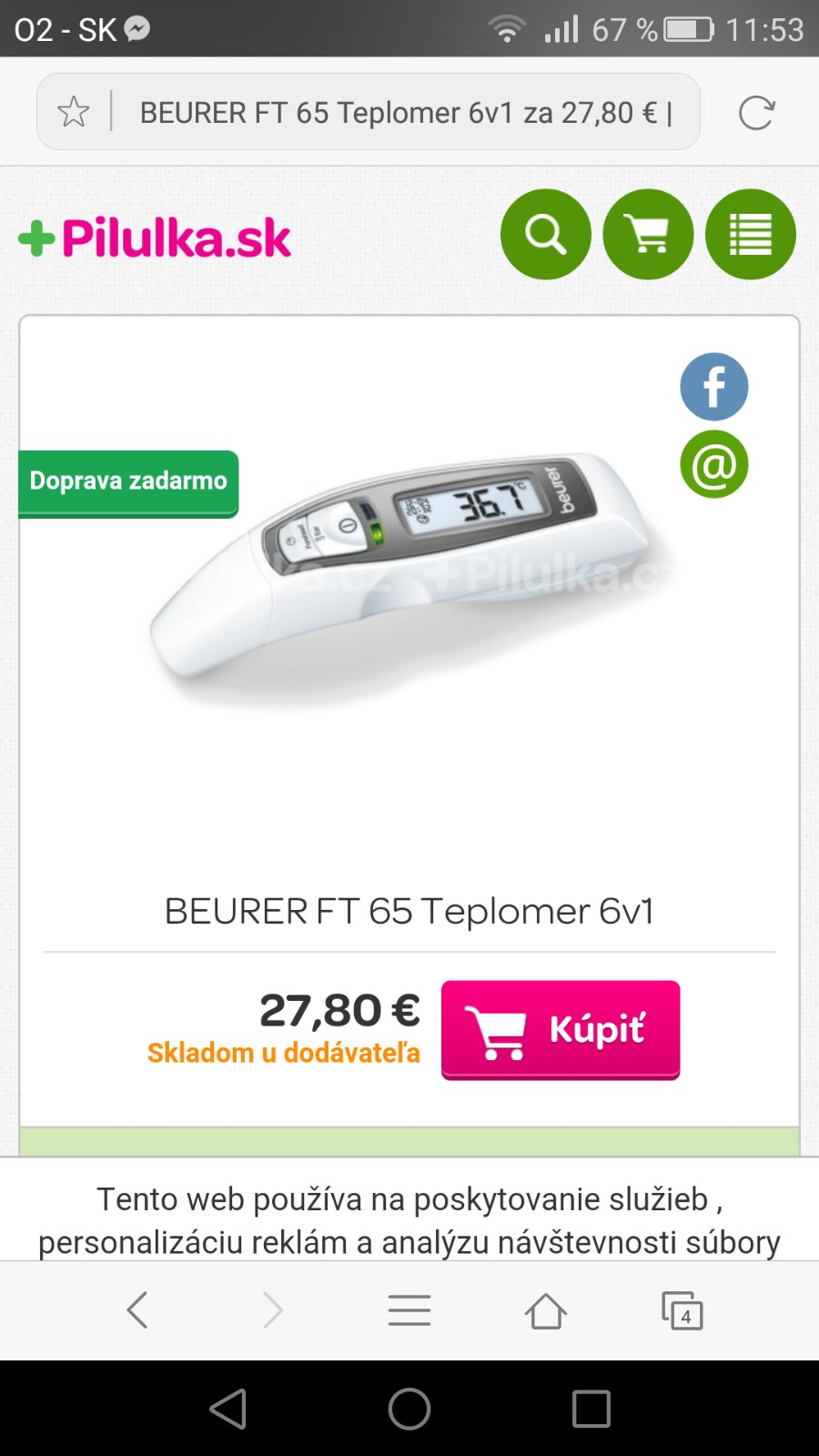Open the shopping cart icon
This screenshot has height=1456, width=819.
pyautogui.click(x=648, y=234)
